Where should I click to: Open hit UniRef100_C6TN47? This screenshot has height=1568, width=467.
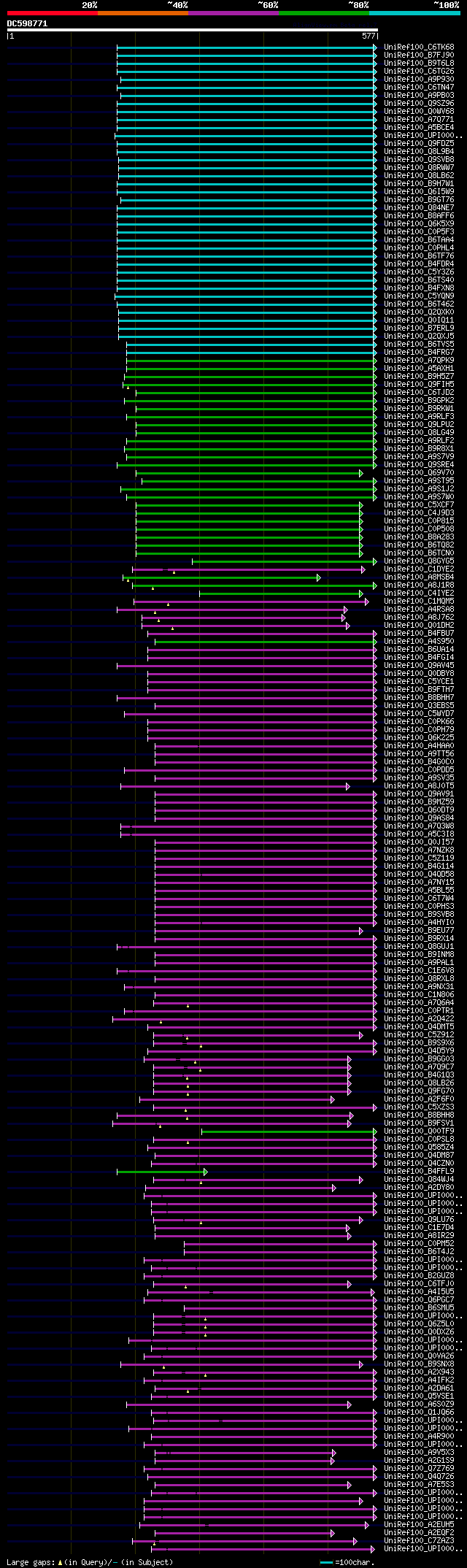pyautogui.click(x=419, y=87)
